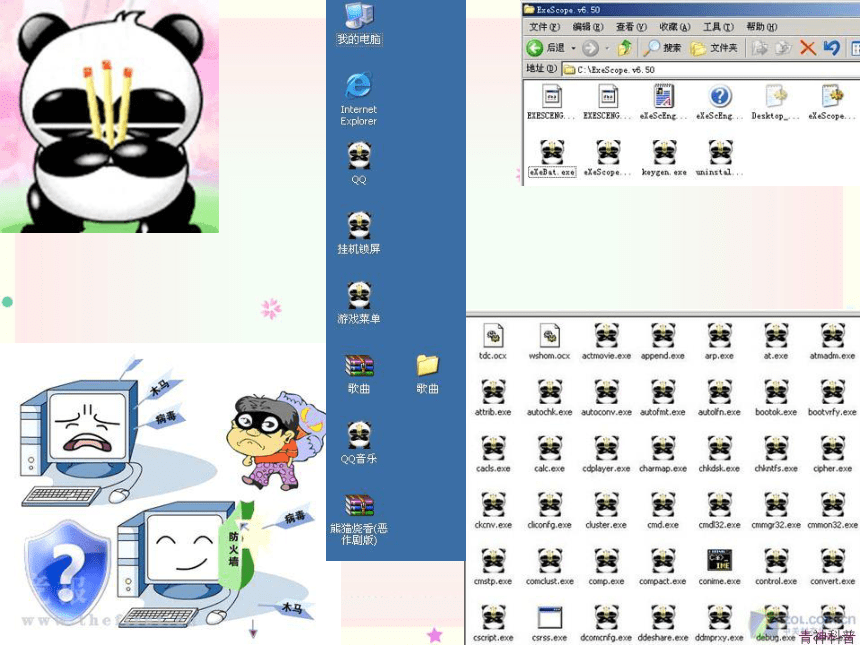The height and width of the screenshot is (645, 860).
Task: Select the QQ panda icon on desktop
Action: click(359, 163)
